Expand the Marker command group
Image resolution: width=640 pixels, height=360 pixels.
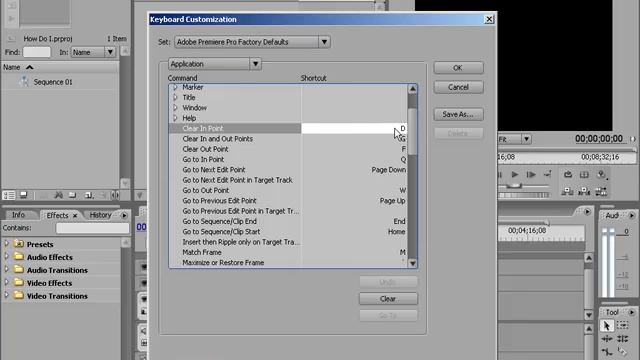176,87
